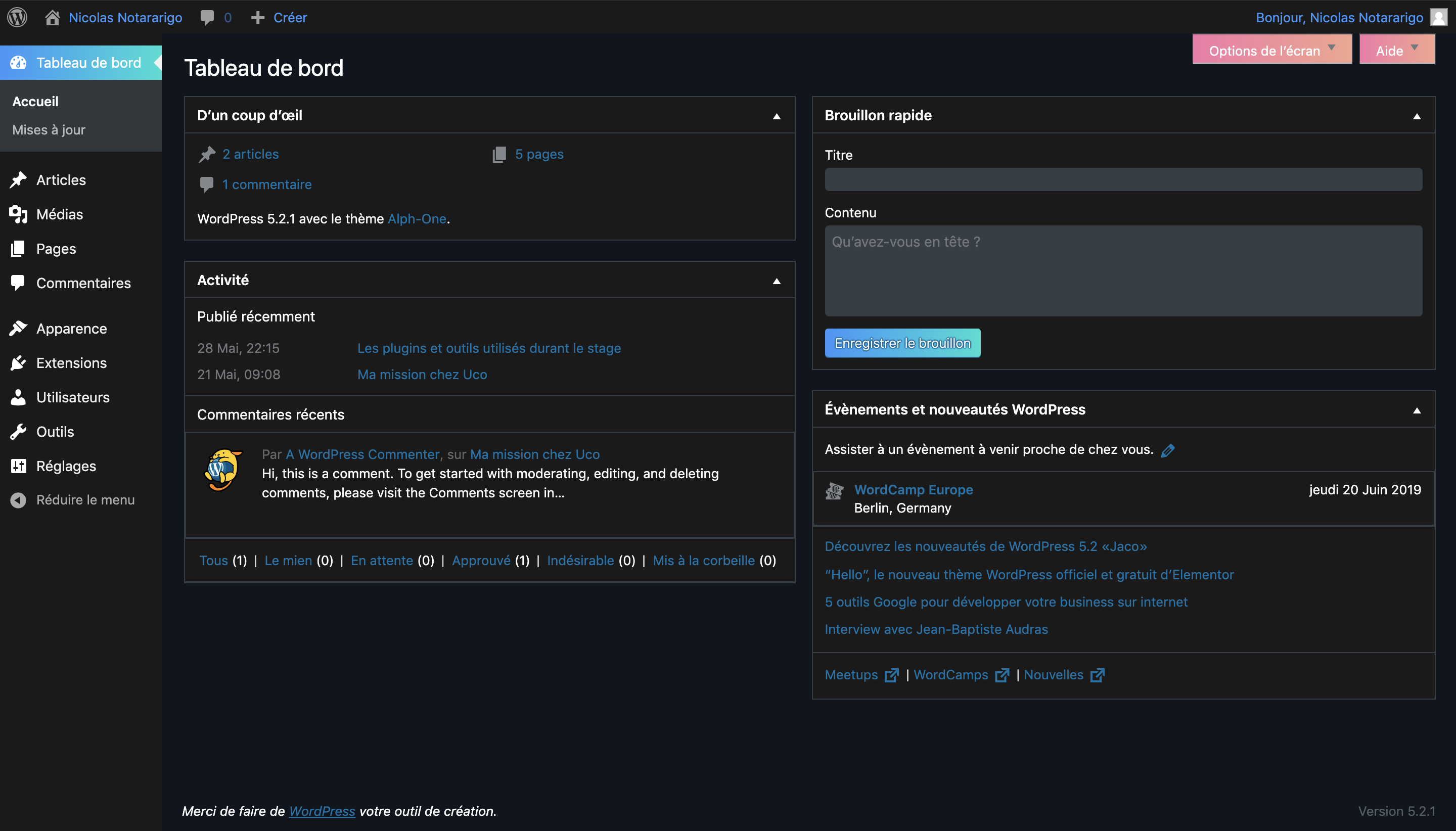Focus the Titre input field
This screenshot has height=831, width=1456.
tap(1123, 179)
